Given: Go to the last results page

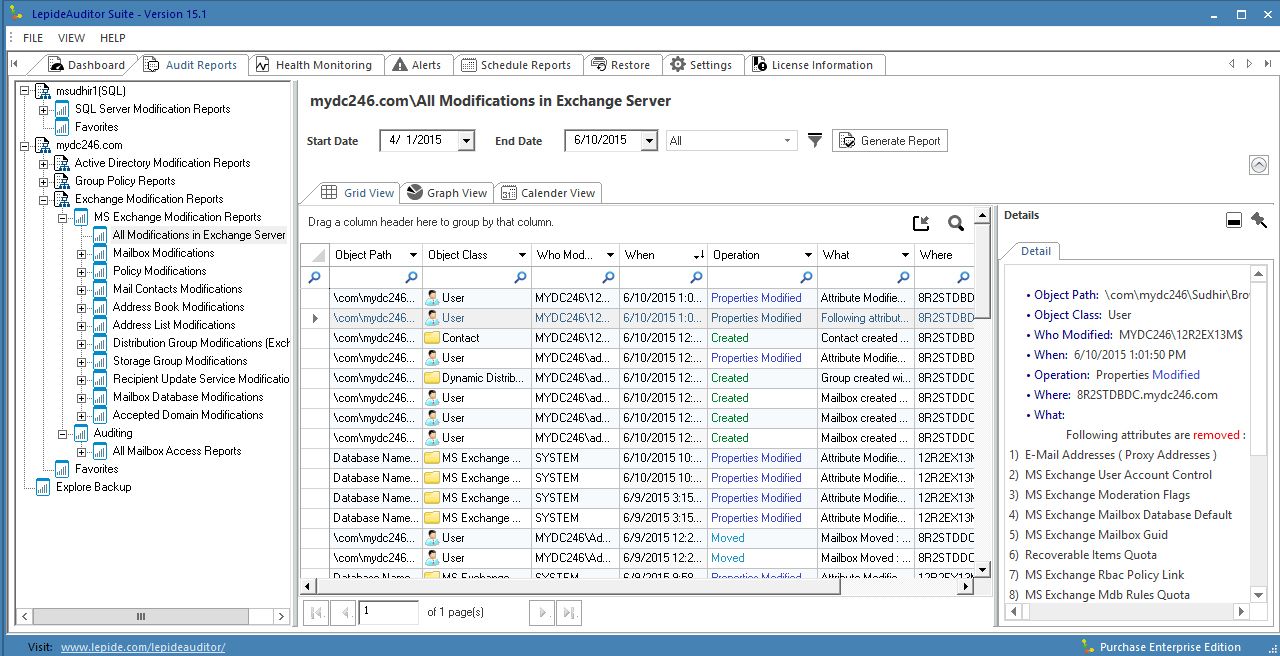Looking at the screenshot, I should 569,612.
